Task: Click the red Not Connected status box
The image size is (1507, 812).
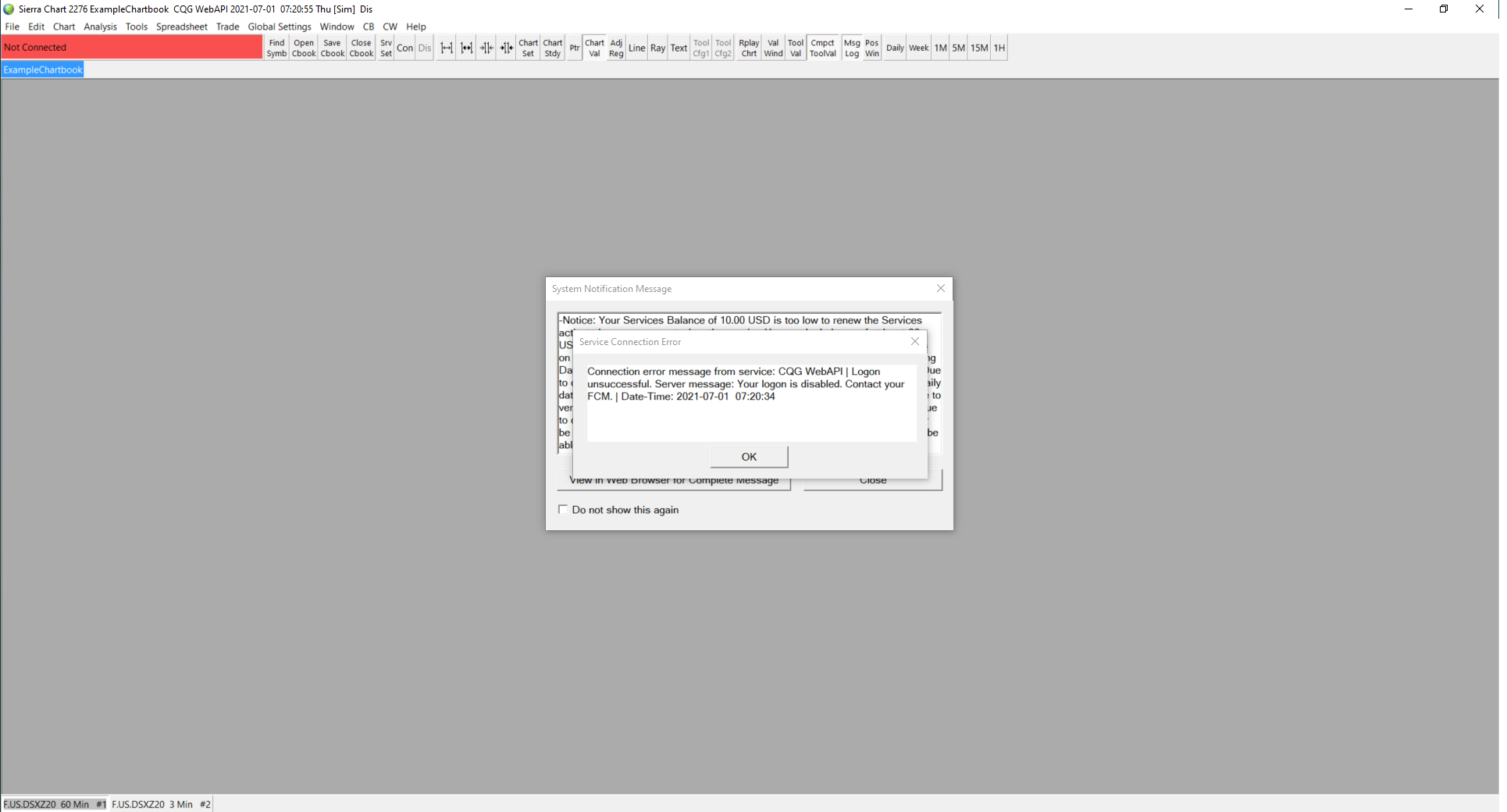Action: pyautogui.click(x=132, y=48)
